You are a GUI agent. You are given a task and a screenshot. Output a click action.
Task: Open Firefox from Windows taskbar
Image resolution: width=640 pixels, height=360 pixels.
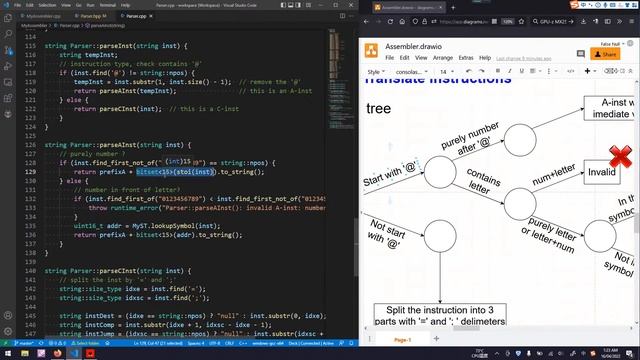[57, 353]
